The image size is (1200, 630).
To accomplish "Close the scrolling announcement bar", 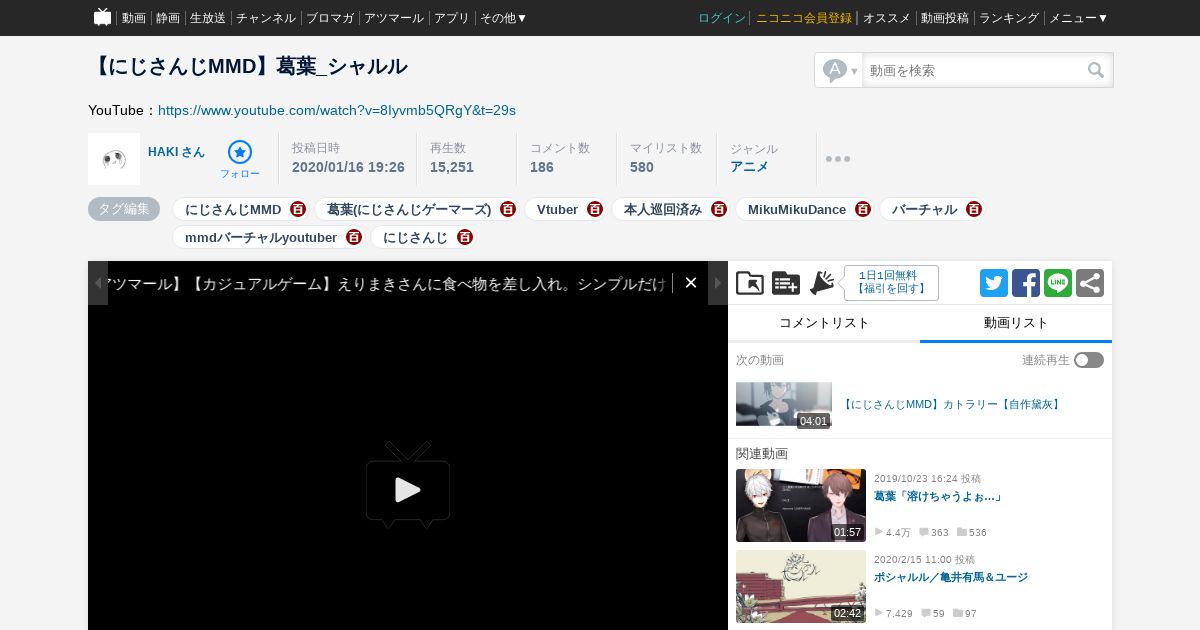I will (691, 283).
